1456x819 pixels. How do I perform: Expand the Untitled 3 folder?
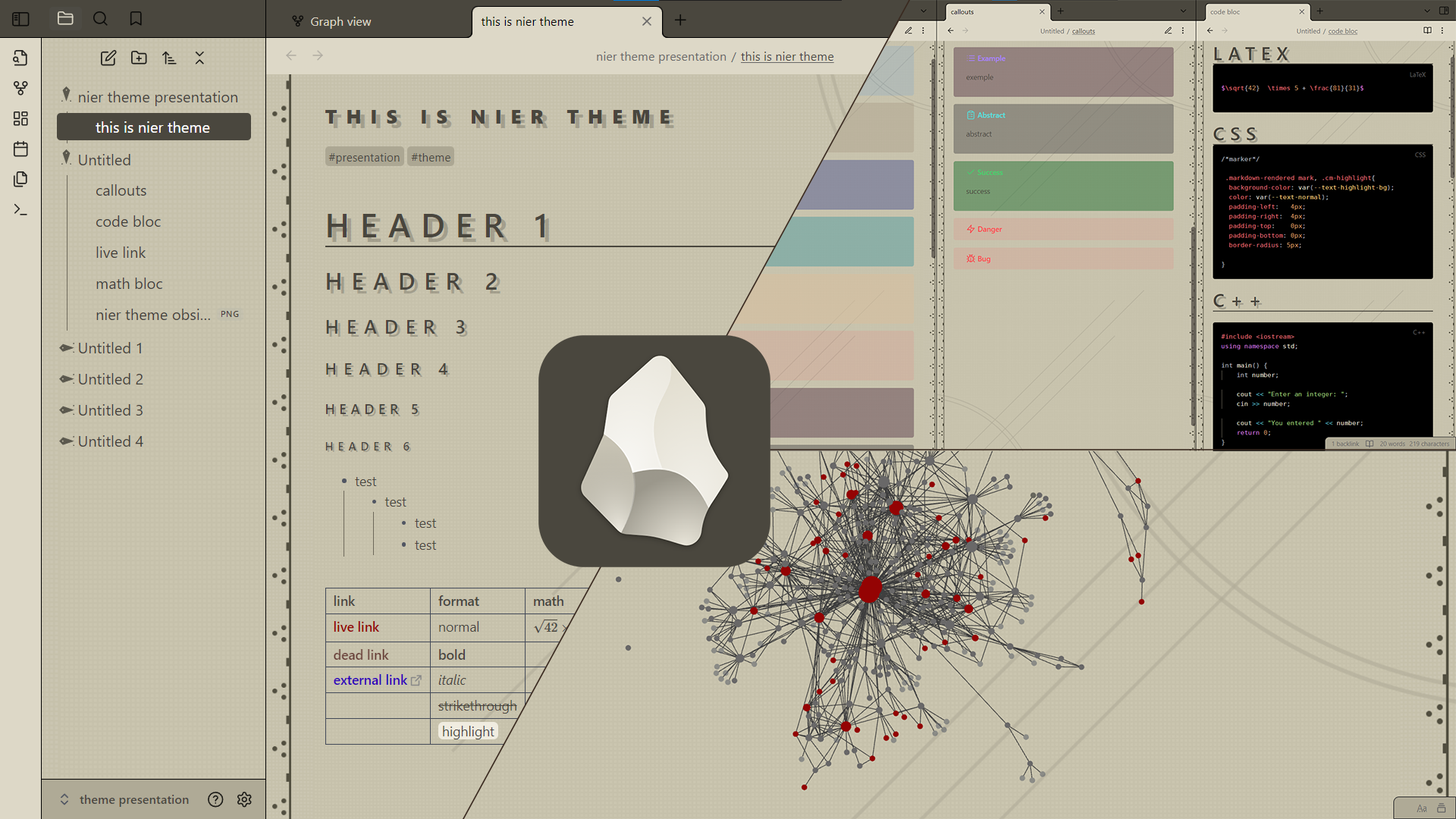pyautogui.click(x=67, y=410)
